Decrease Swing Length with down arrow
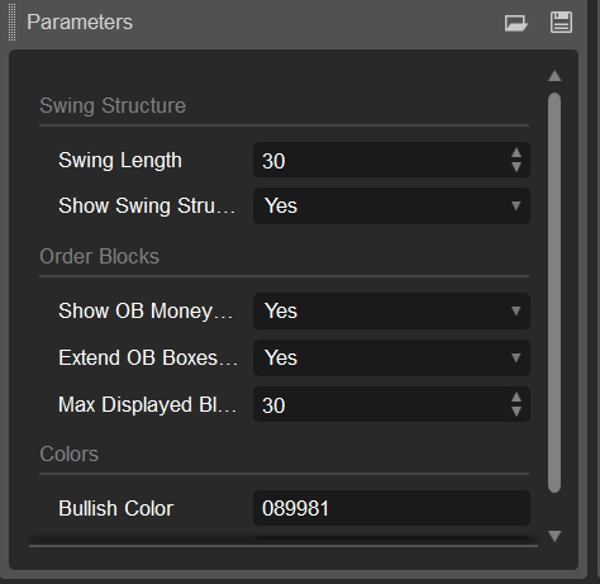 516,167
